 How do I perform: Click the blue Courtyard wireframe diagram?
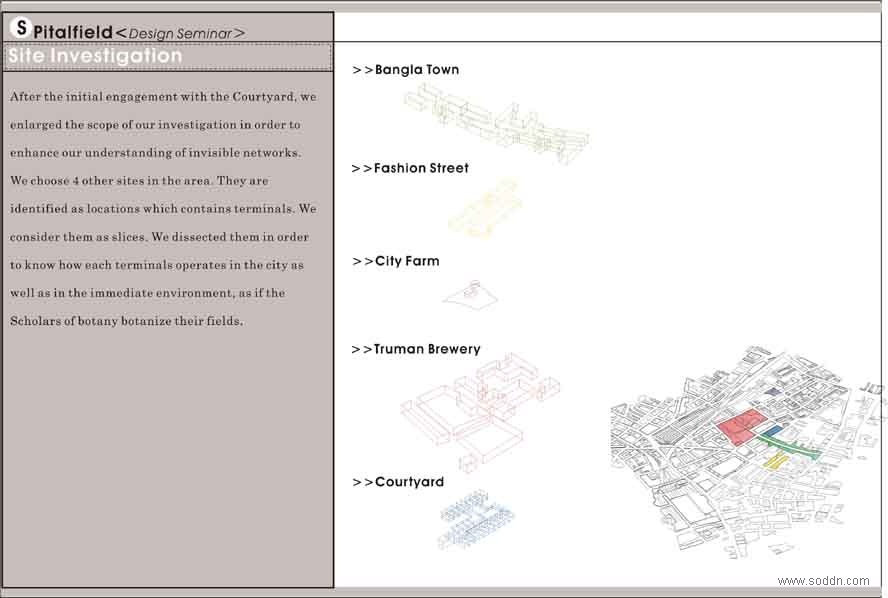point(476,518)
